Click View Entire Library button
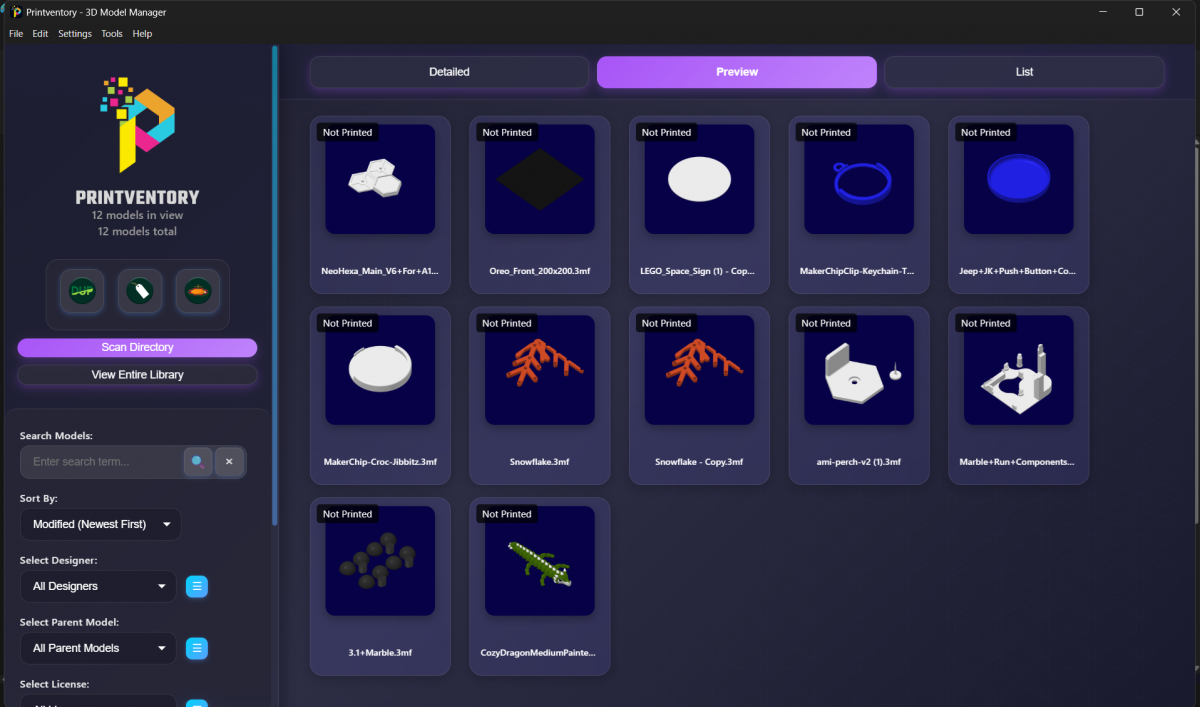This screenshot has height=707, width=1200. click(x=137, y=375)
